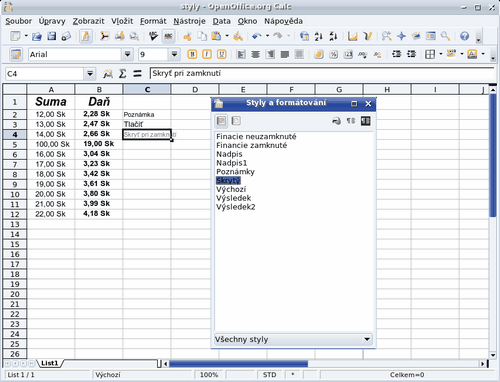Apply percent number format icon
The image size is (500, 382).
(x=333, y=54)
